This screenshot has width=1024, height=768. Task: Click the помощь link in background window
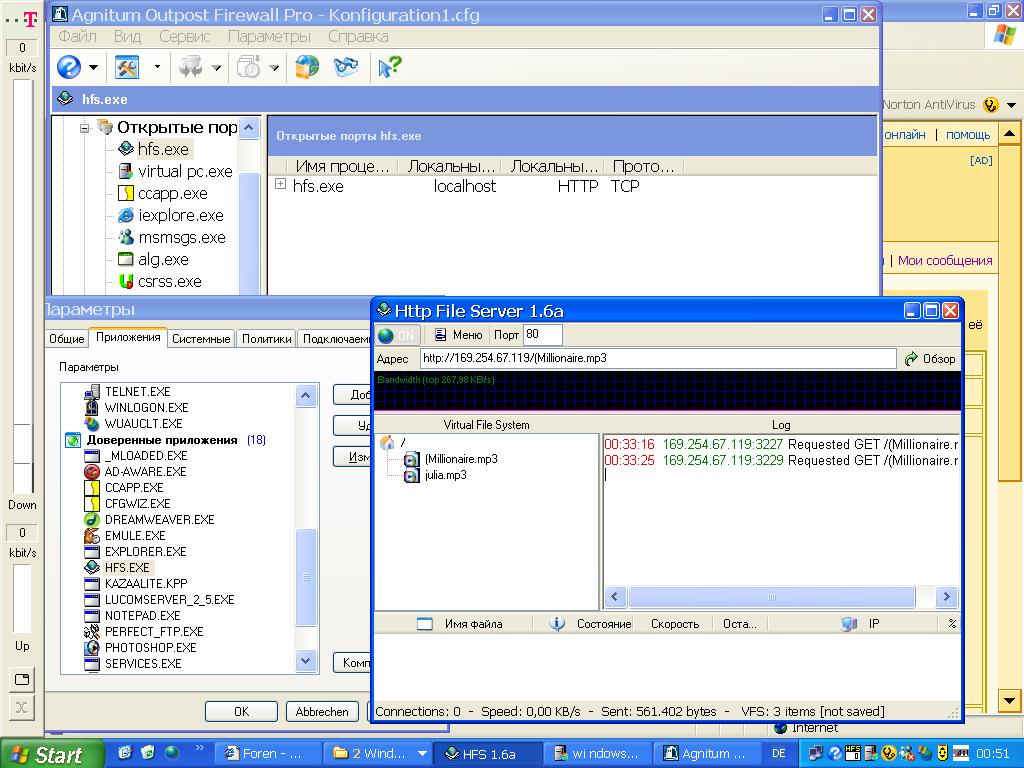(x=968, y=135)
